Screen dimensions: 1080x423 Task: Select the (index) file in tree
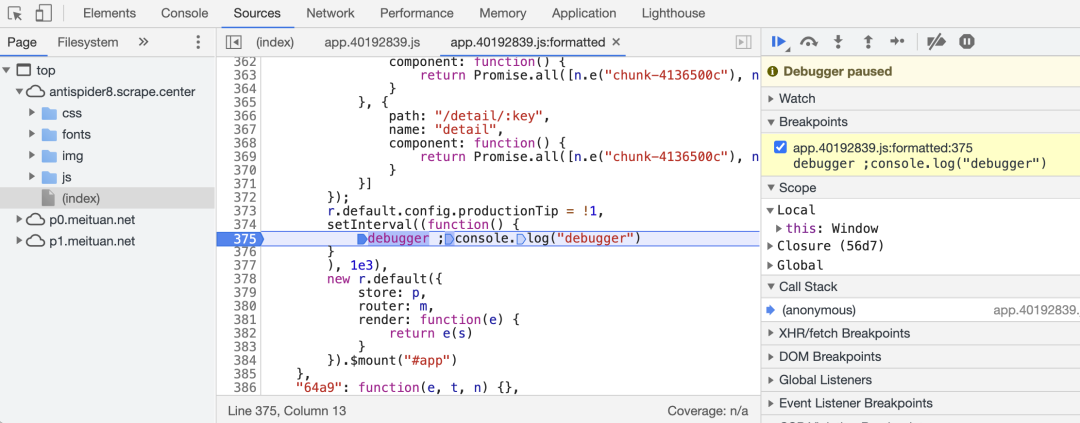80,198
